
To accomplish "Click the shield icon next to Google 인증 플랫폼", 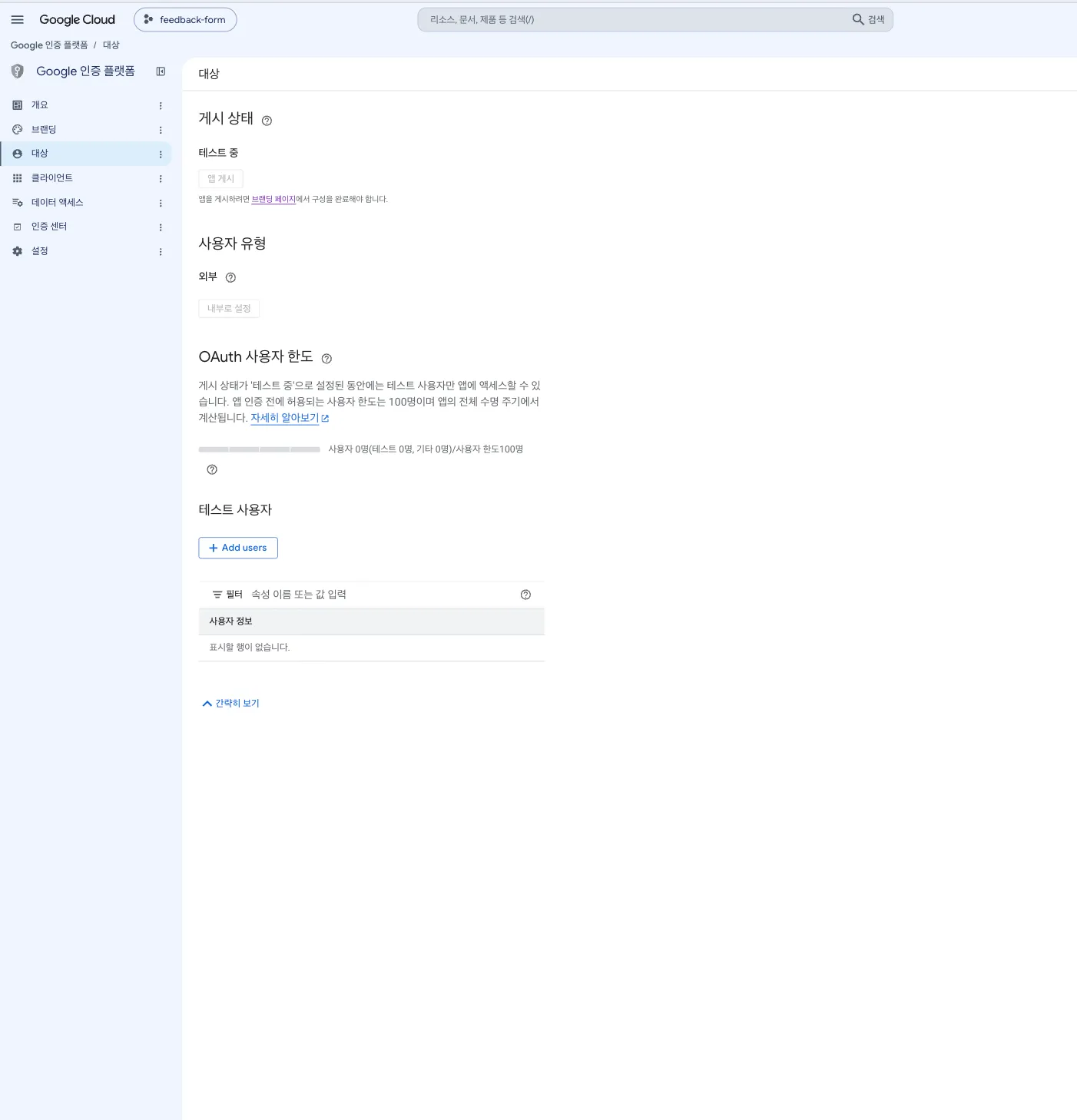I will [x=18, y=71].
